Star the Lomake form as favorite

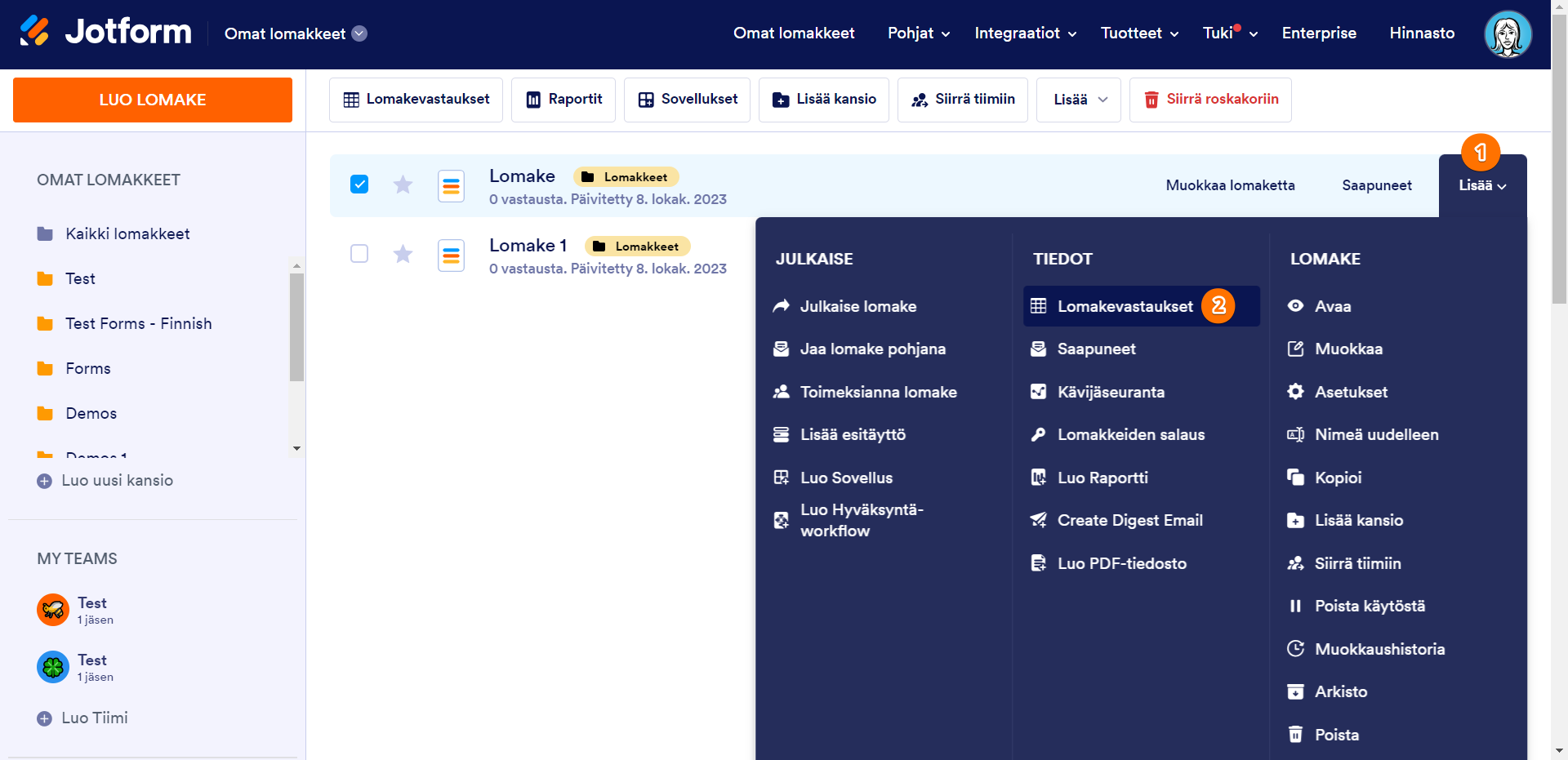pyautogui.click(x=403, y=184)
